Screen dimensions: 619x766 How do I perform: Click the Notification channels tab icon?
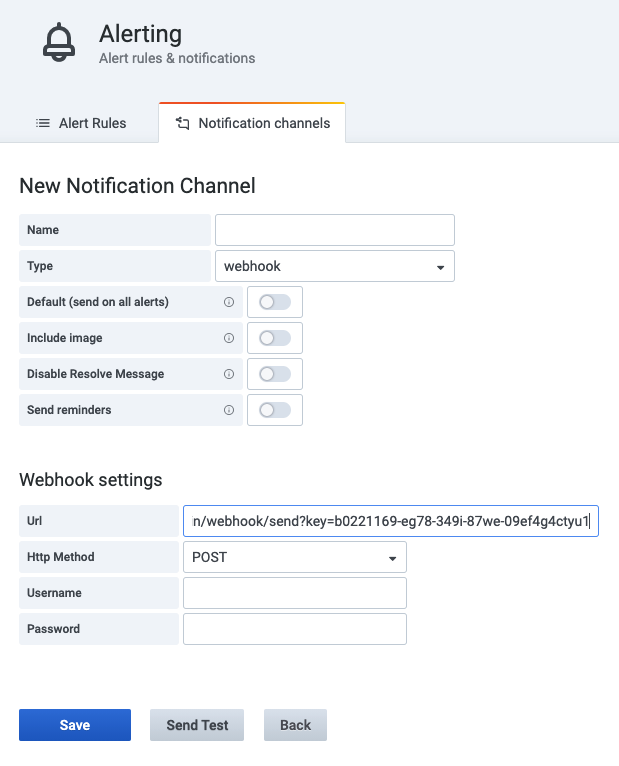click(x=182, y=123)
